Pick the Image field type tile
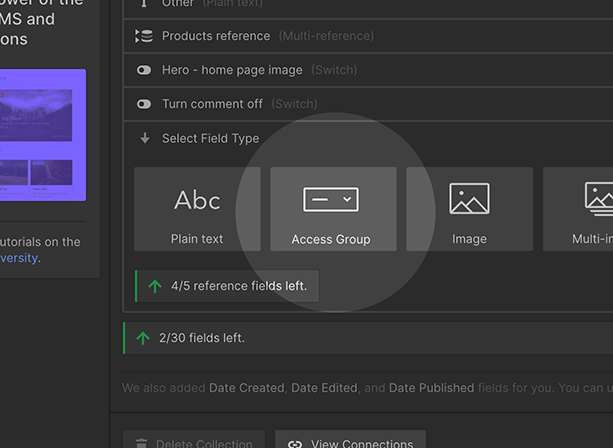 [x=469, y=208]
